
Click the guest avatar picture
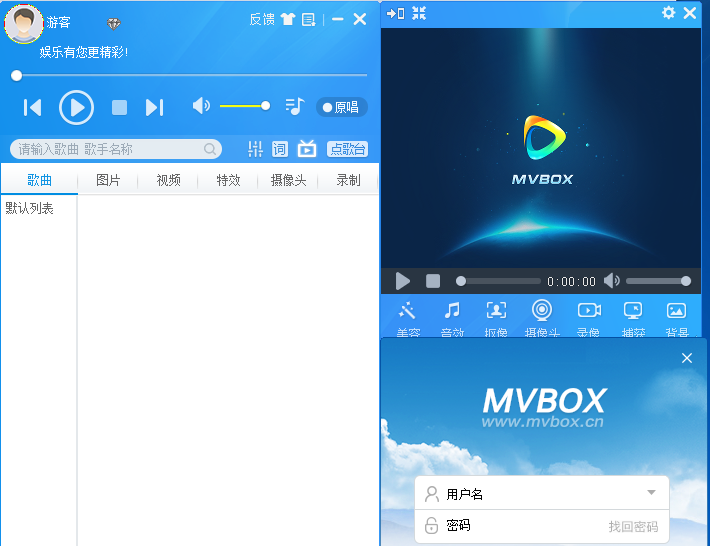pyautogui.click(x=24, y=24)
